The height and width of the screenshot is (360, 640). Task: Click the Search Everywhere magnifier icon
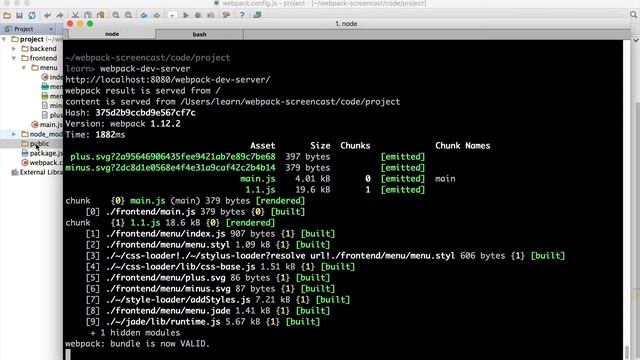[633, 15]
